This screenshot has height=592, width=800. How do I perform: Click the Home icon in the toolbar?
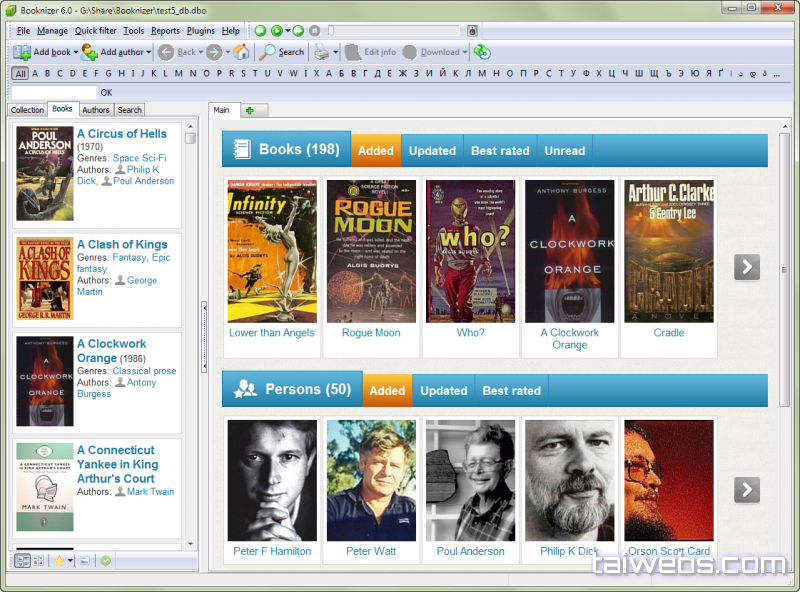(241, 52)
